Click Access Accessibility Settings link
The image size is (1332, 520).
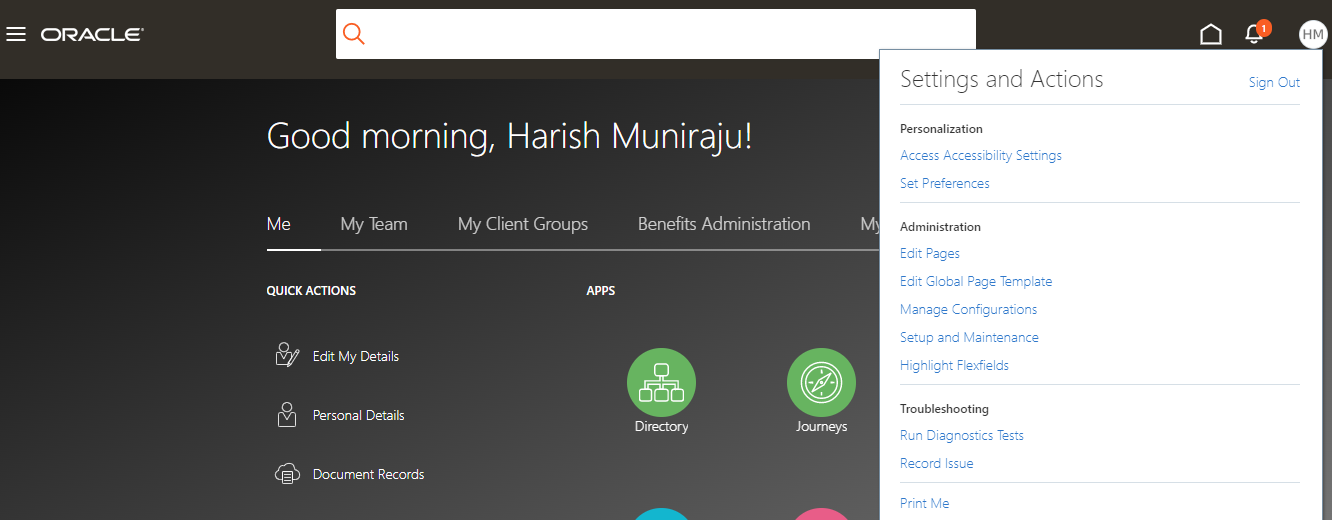981,155
